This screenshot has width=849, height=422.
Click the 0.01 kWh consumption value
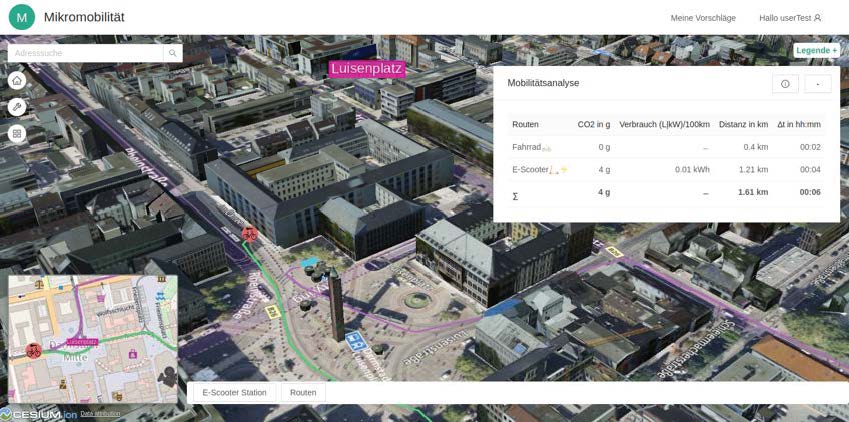(x=692, y=170)
